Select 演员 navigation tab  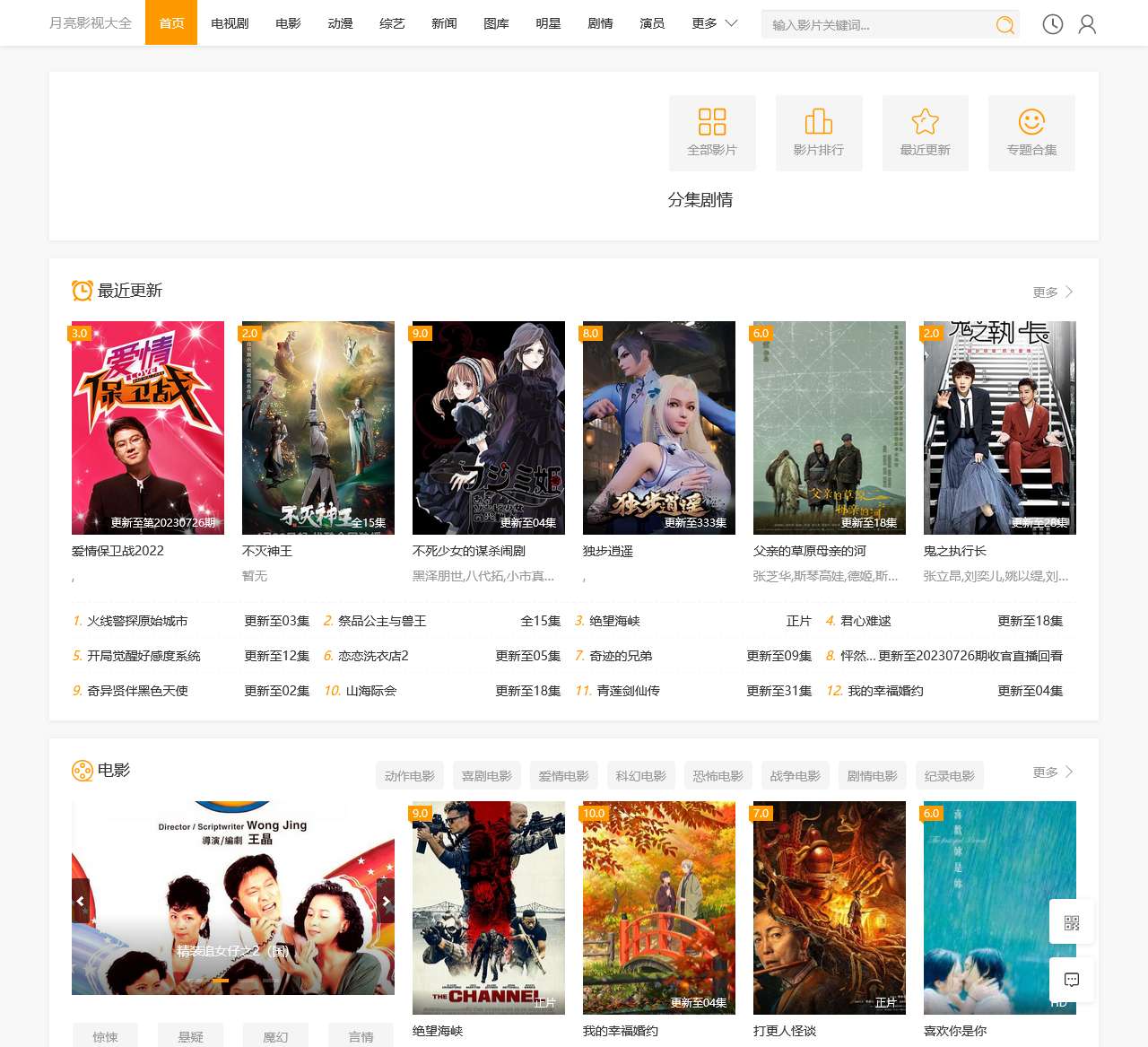point(652,23)
